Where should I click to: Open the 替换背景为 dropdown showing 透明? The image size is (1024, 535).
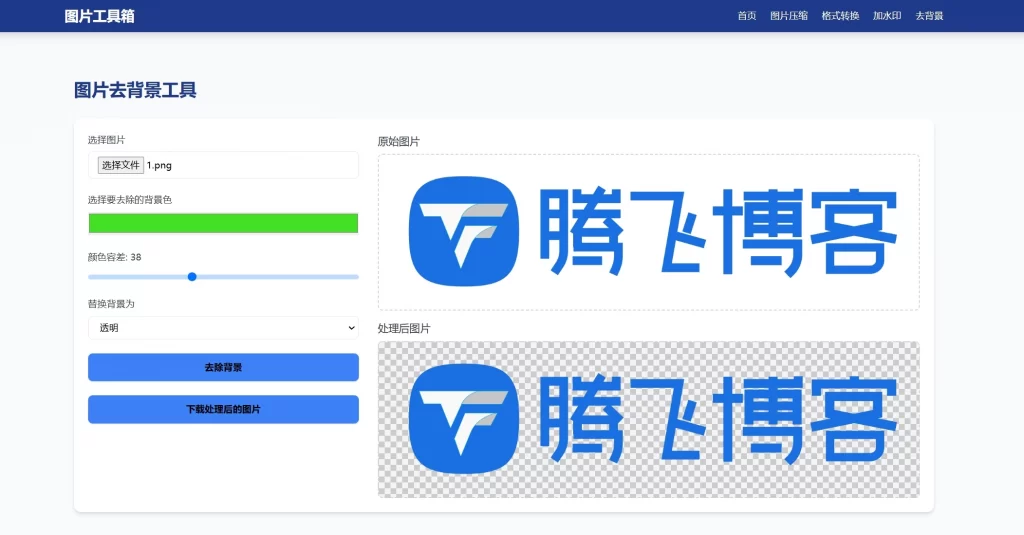pos(223,328)
